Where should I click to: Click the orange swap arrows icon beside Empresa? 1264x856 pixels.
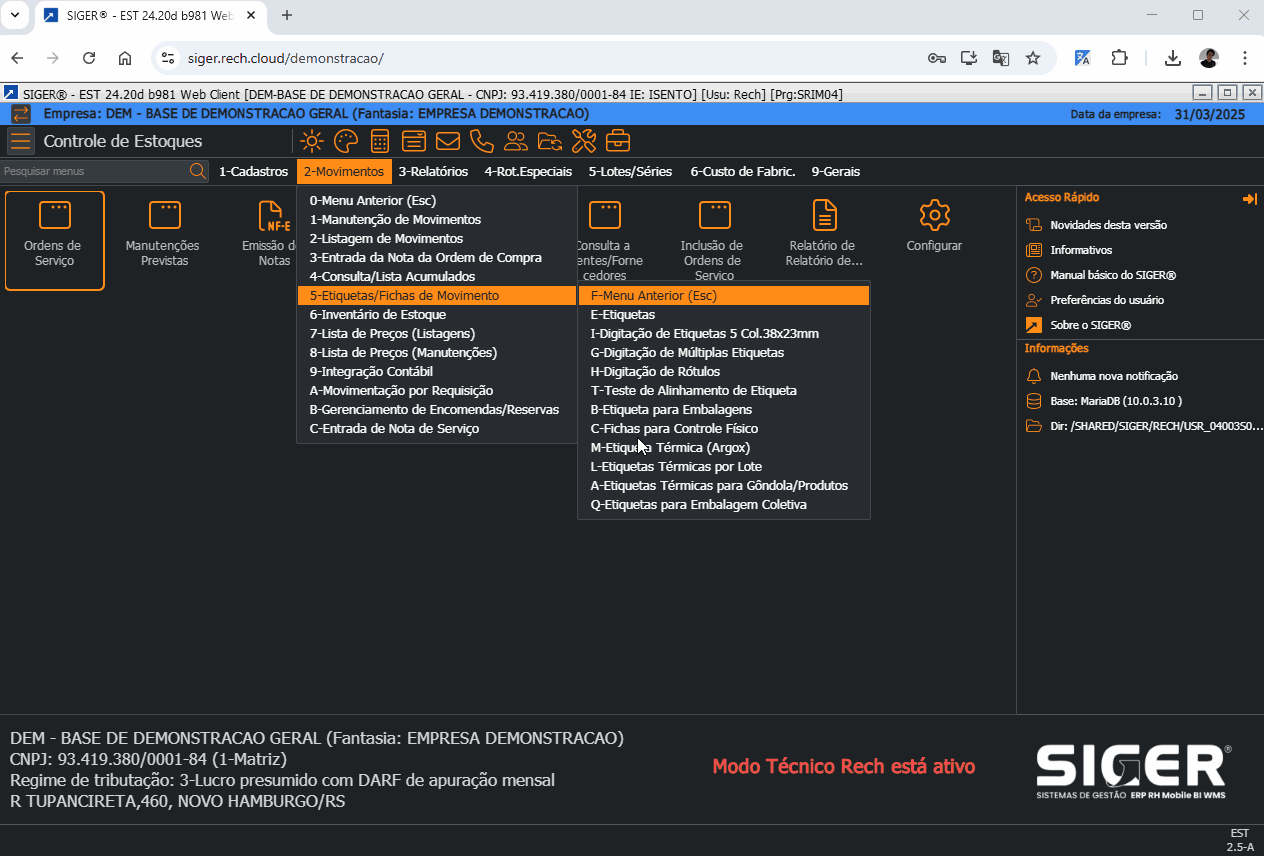21,114
